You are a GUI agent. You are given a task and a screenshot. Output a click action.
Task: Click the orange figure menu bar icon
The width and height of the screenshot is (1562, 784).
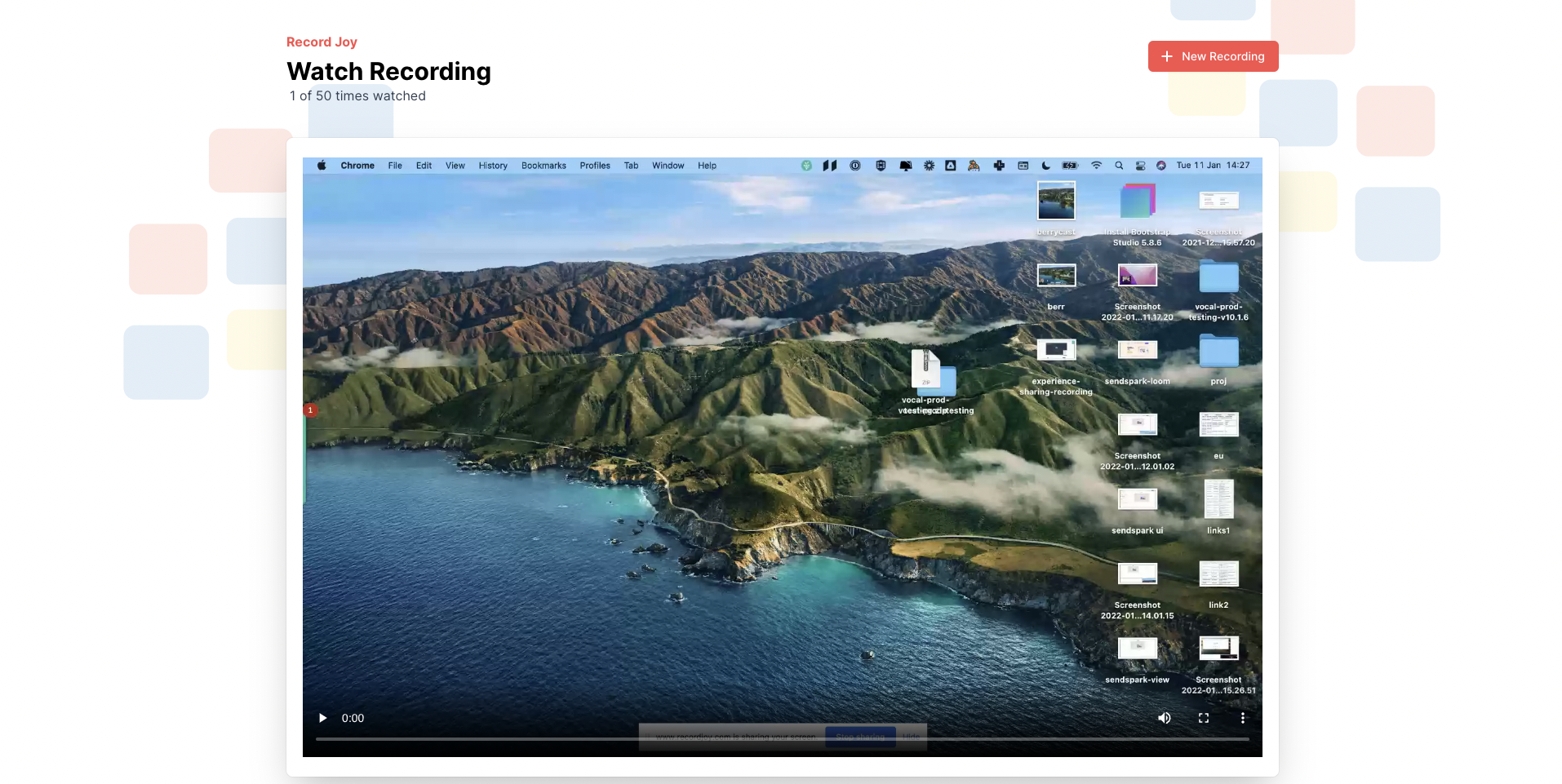[974, 166]
